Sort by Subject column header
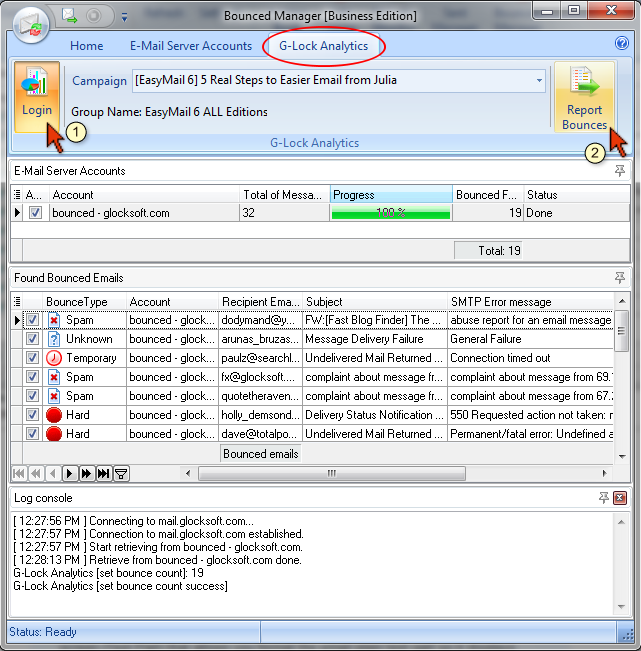This screenshot has height=651, width=641. point(375,301)
